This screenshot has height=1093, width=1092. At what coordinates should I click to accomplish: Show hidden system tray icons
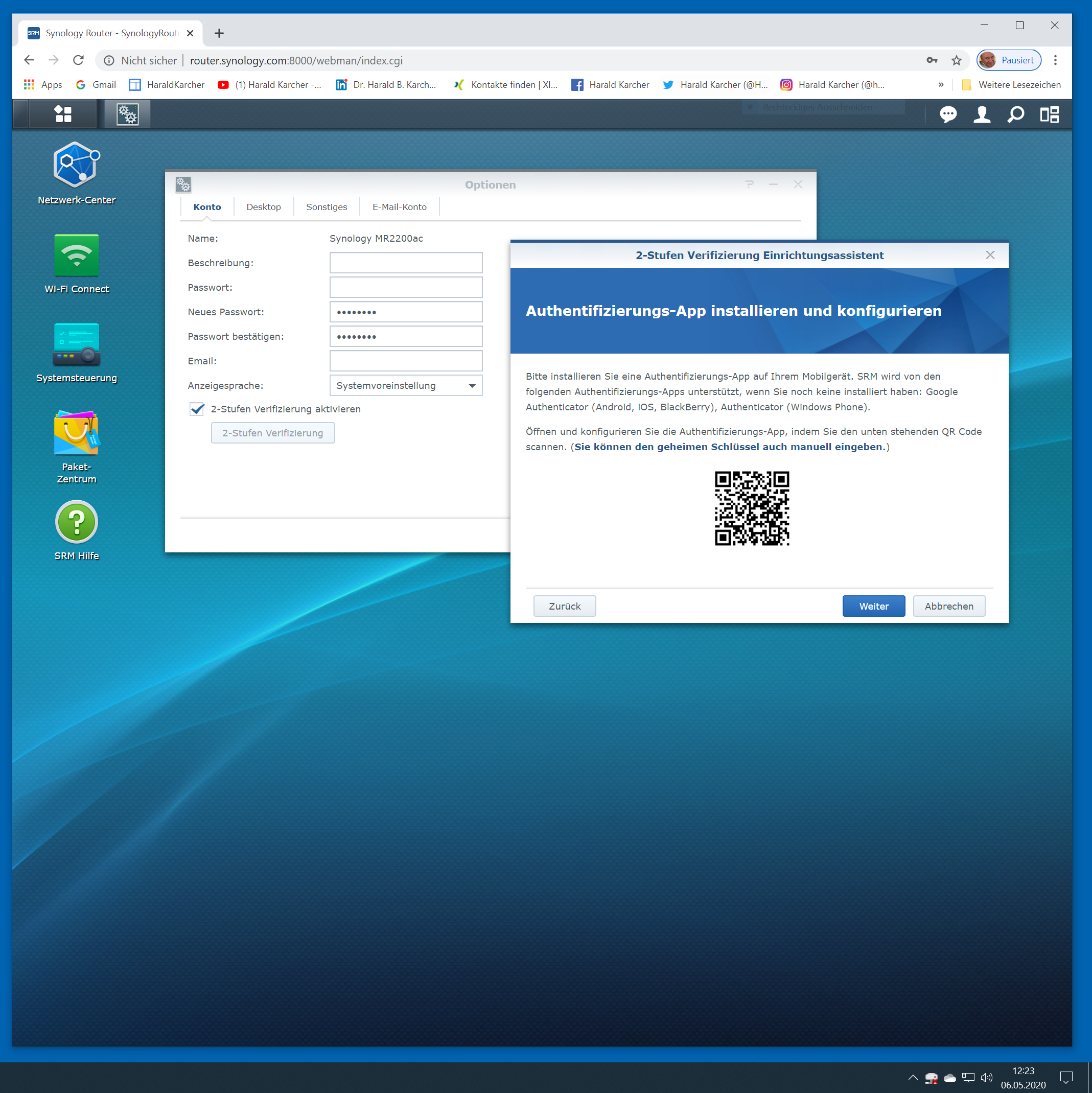click(913, 1078)
